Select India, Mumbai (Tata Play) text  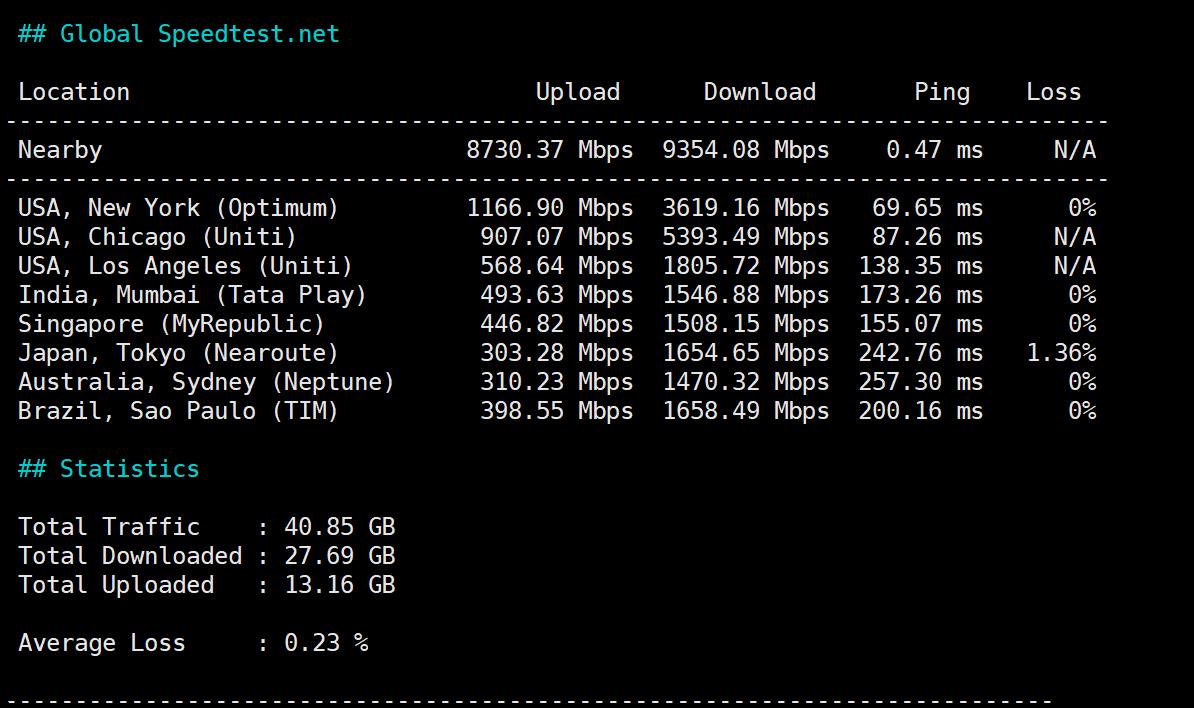[x=192, y=295]
